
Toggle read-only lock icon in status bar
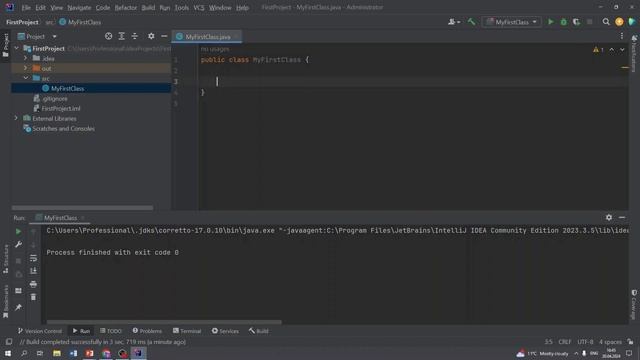tap(631, 342)
